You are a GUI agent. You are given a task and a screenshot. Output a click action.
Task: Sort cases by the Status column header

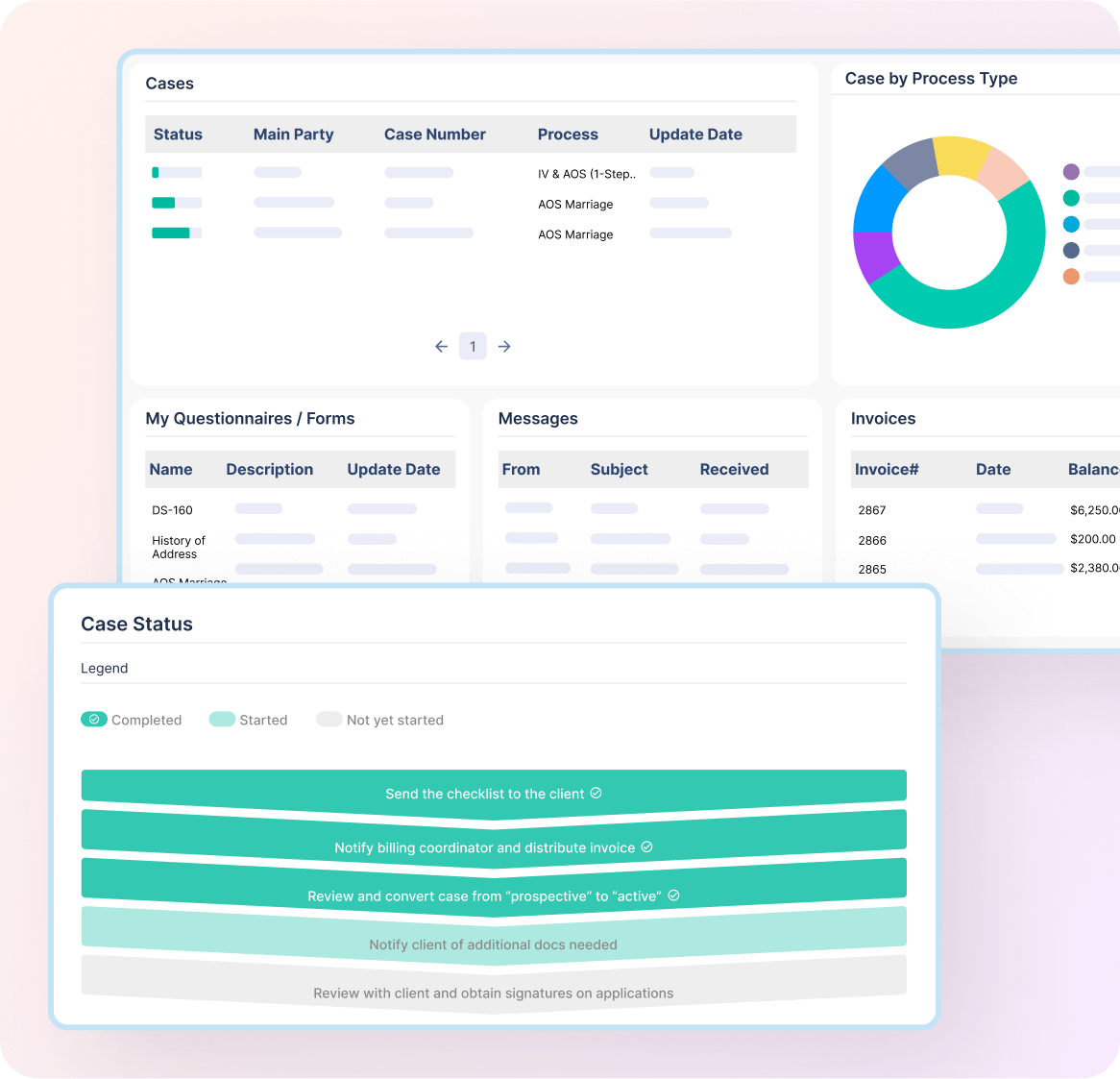click(178, 134)
